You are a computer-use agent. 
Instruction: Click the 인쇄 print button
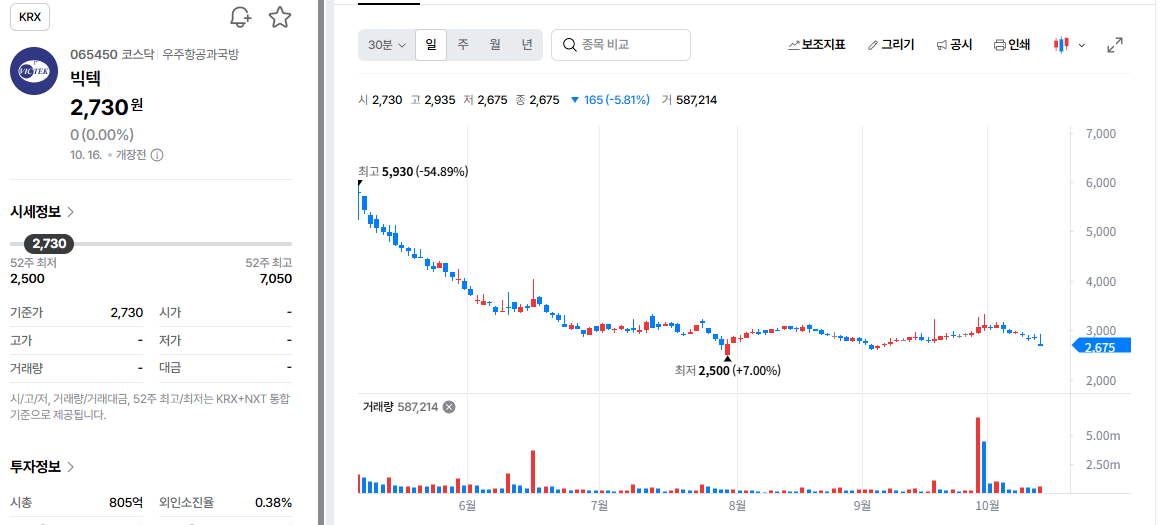1012,45
